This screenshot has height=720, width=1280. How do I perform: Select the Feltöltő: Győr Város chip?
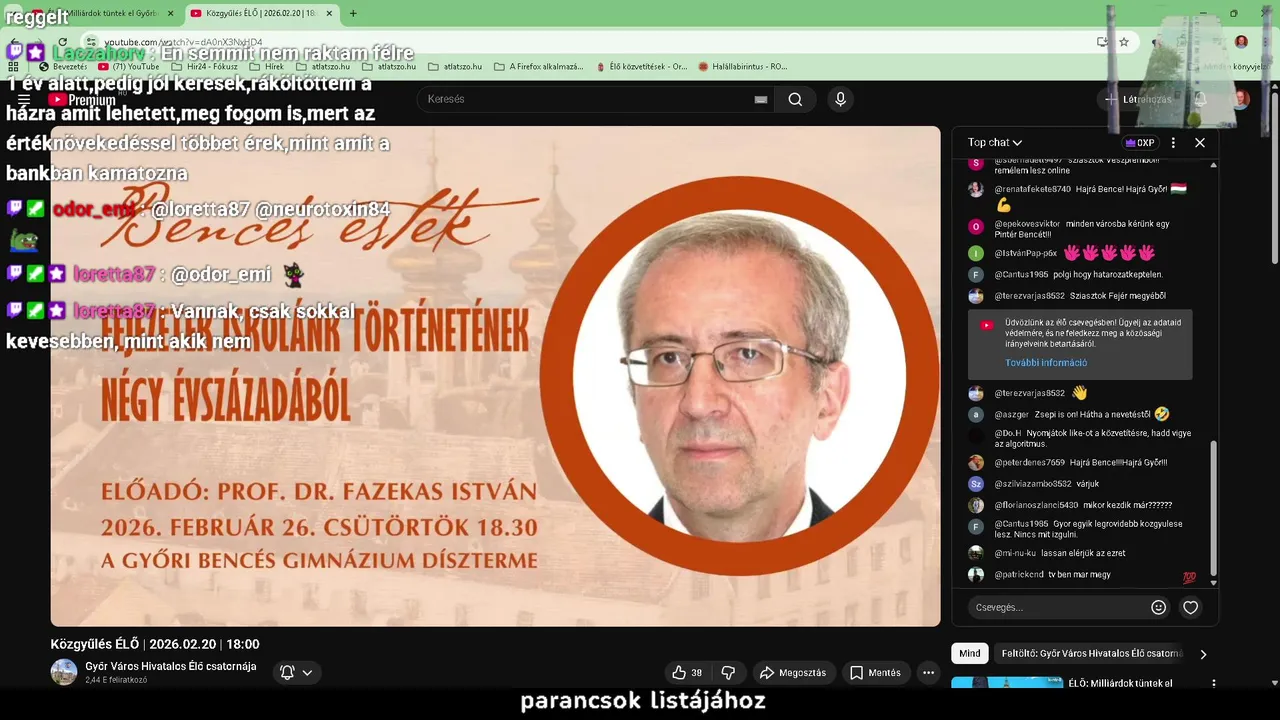pos(1092,653)
